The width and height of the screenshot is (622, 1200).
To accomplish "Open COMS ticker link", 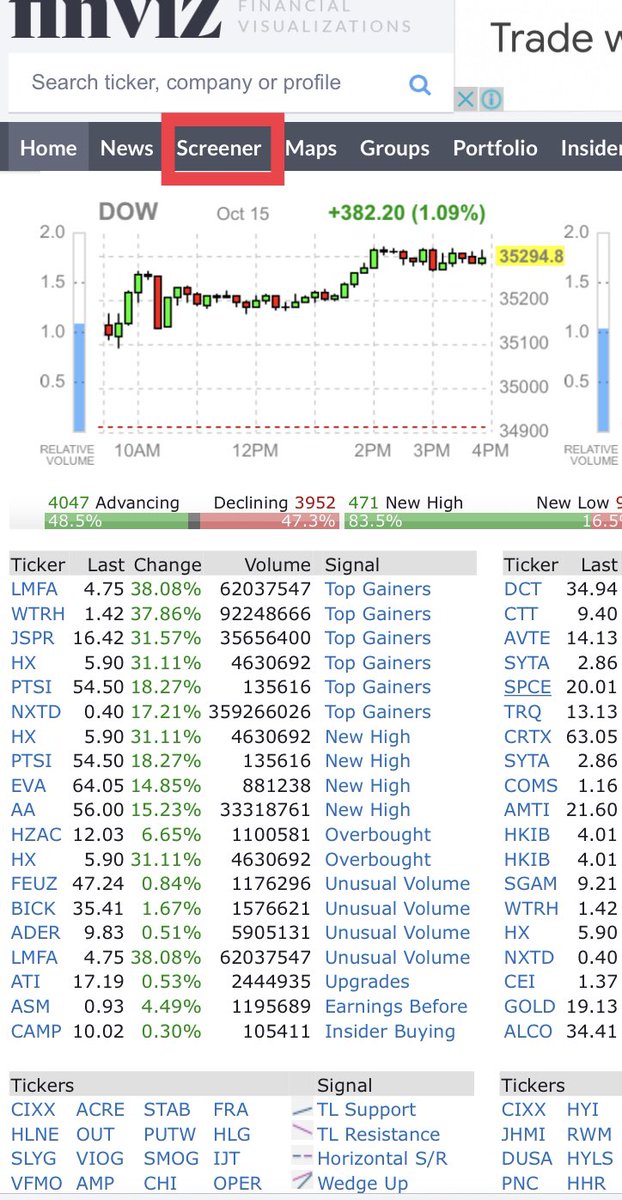I will pos(531,786).
